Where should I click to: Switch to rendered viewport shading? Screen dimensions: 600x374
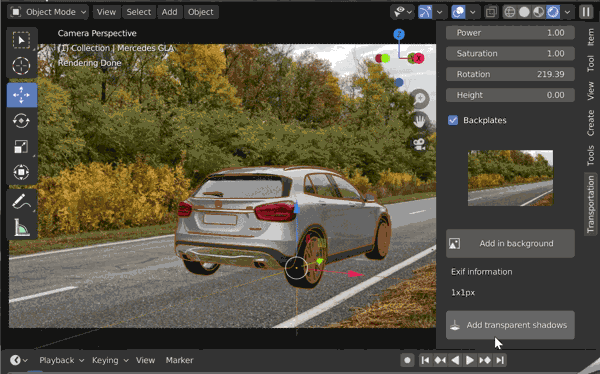pyautogui.click(x=553, y=12)
